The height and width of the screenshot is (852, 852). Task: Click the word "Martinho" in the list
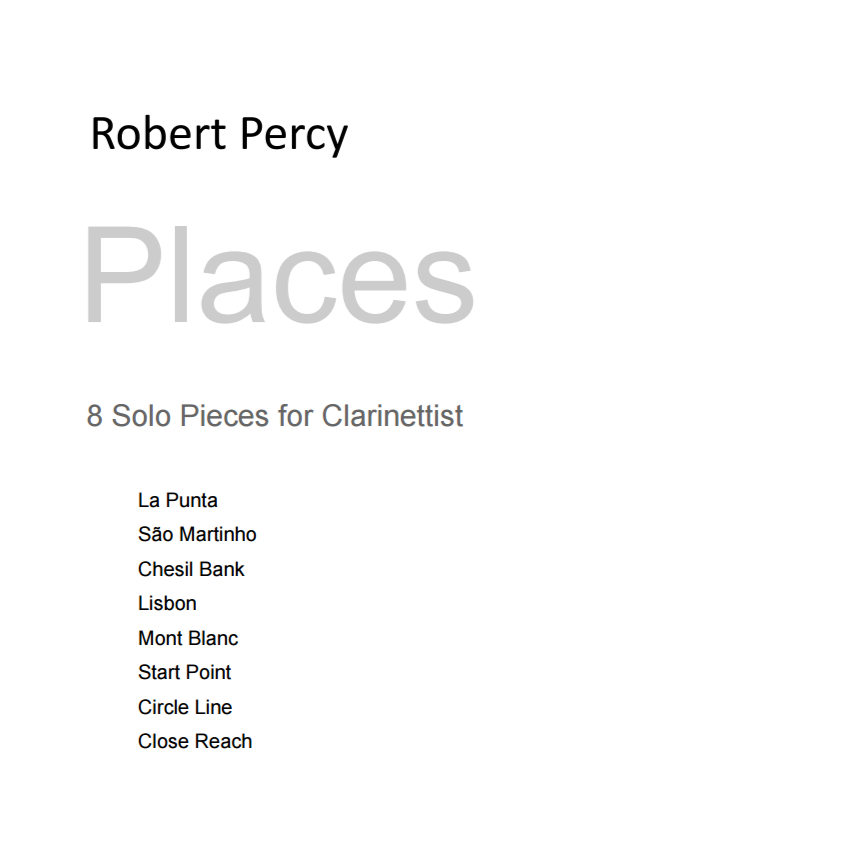pyautogui.click(x=218, y=534)
